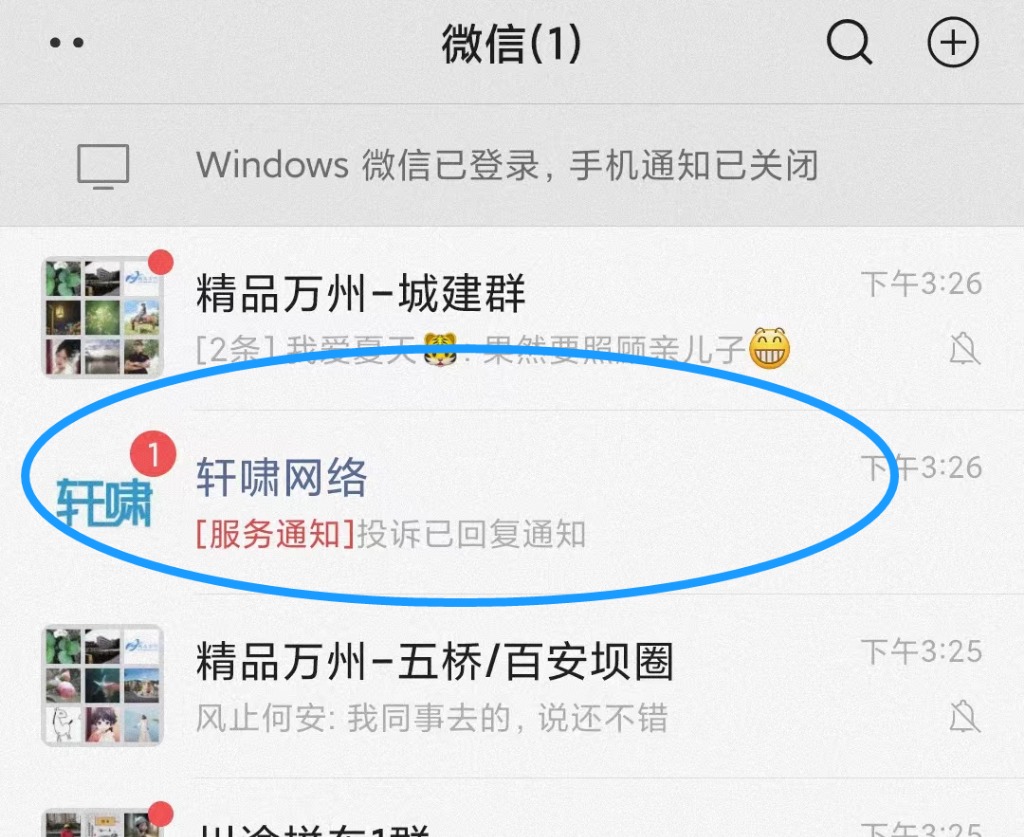Viewport: 1024px width, 837px height.
Task: Tap the 微信(1) title
Action: pyautogui.click(x=511, y=44)
